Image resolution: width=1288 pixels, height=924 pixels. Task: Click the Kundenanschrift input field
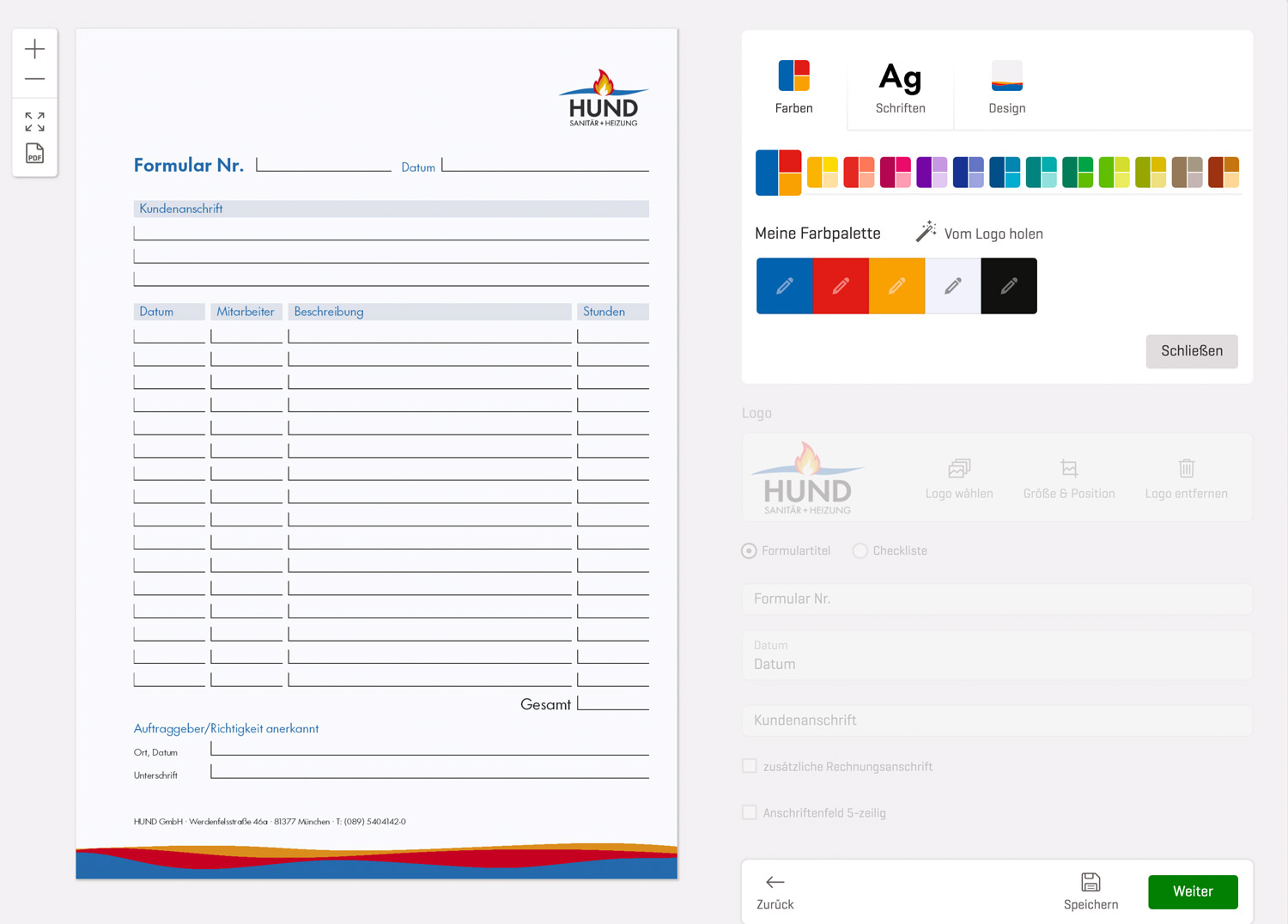(996, 720)
